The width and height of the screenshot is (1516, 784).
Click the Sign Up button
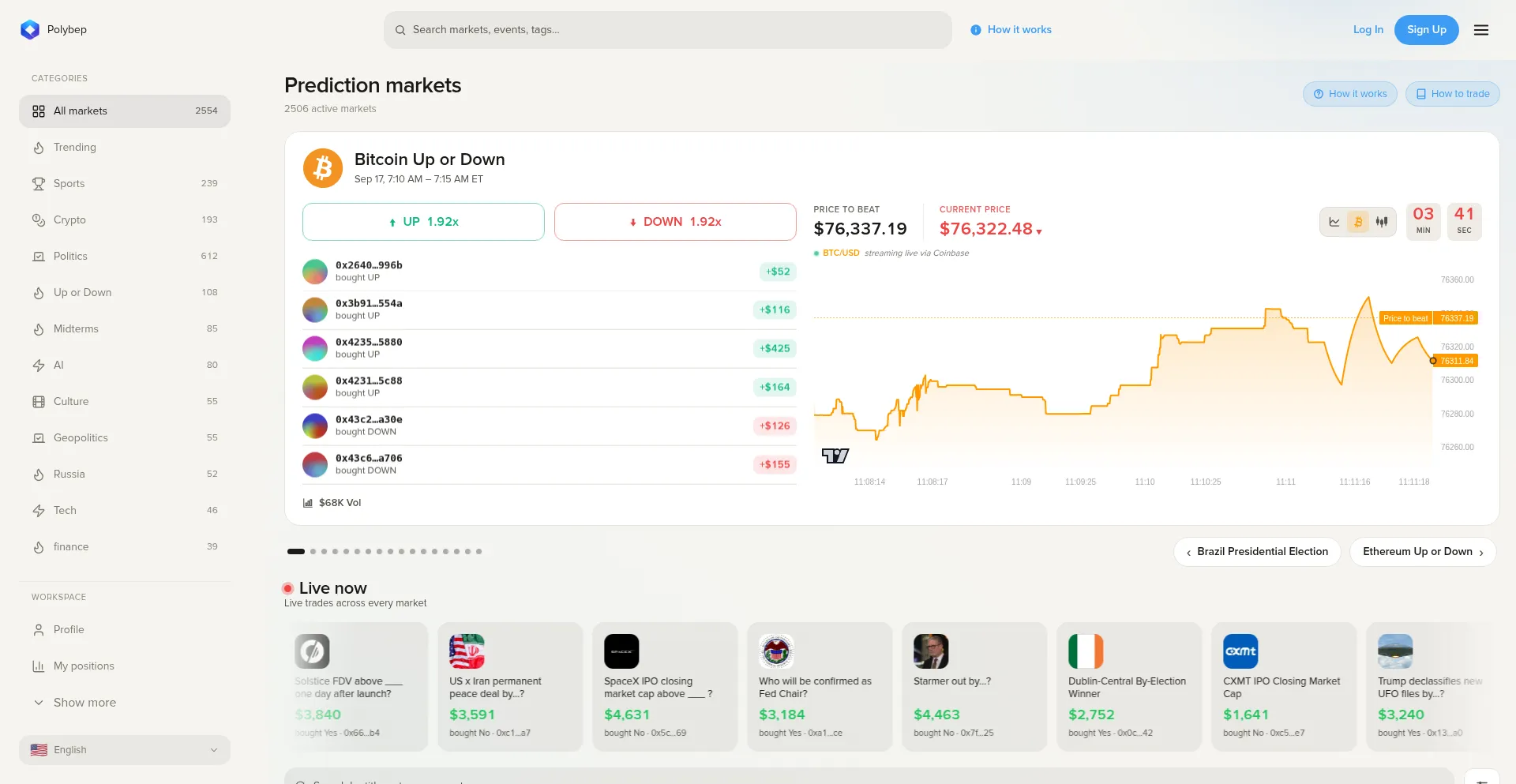click(x=1426, y=30)
